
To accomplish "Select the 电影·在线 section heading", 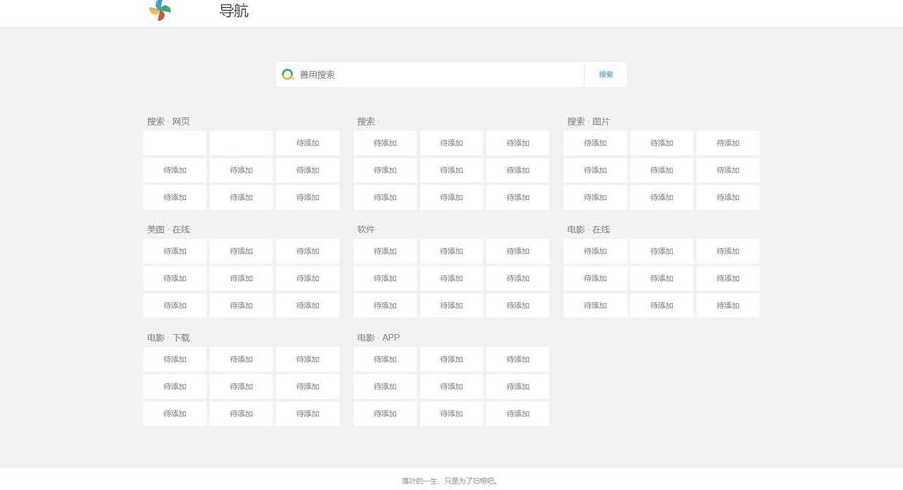I will click(x=588, y=229).
